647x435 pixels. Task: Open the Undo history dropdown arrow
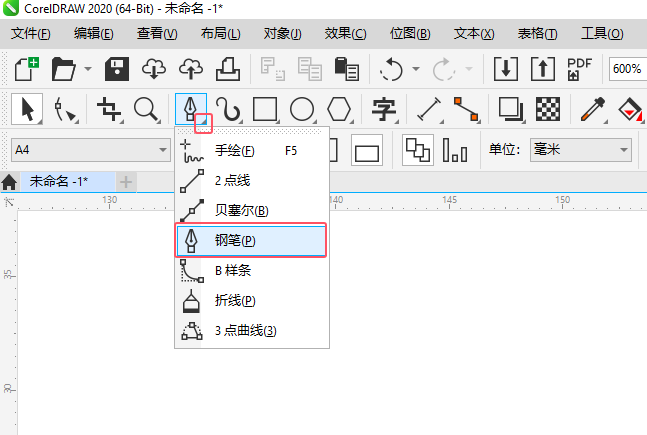click(x=416, y=69)
